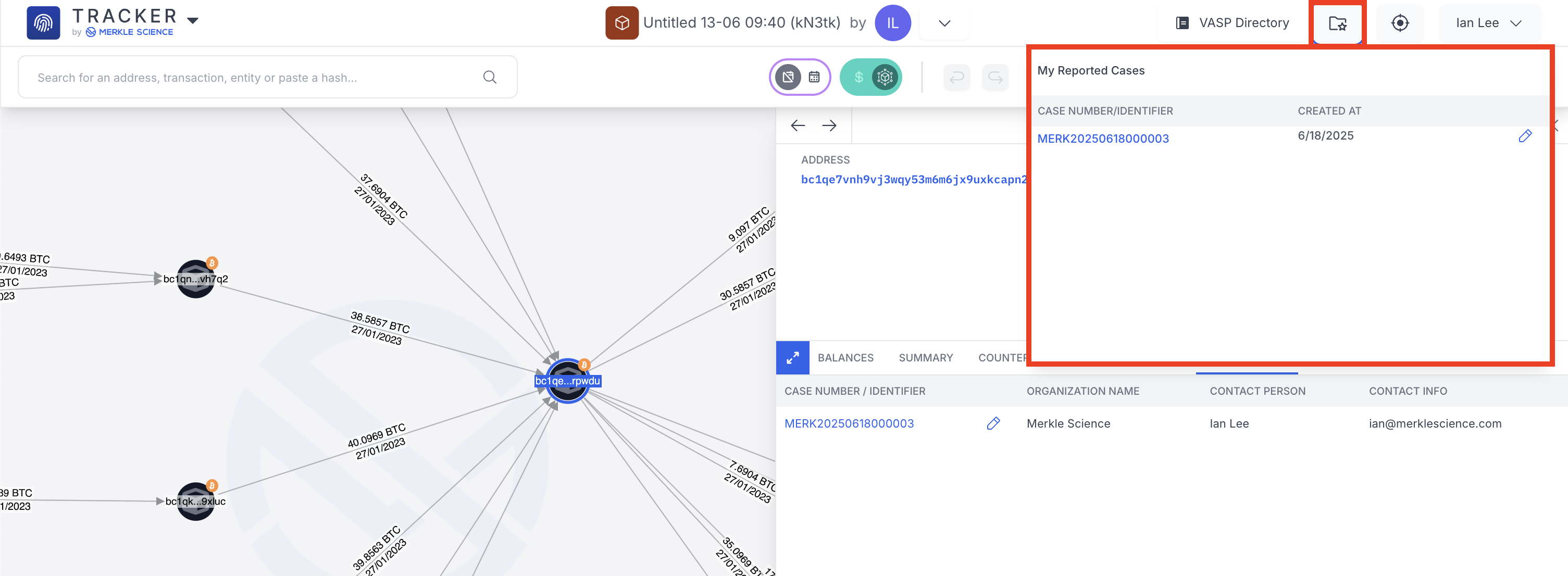Switch toggle to hide-dates mode

coord(788,77)
